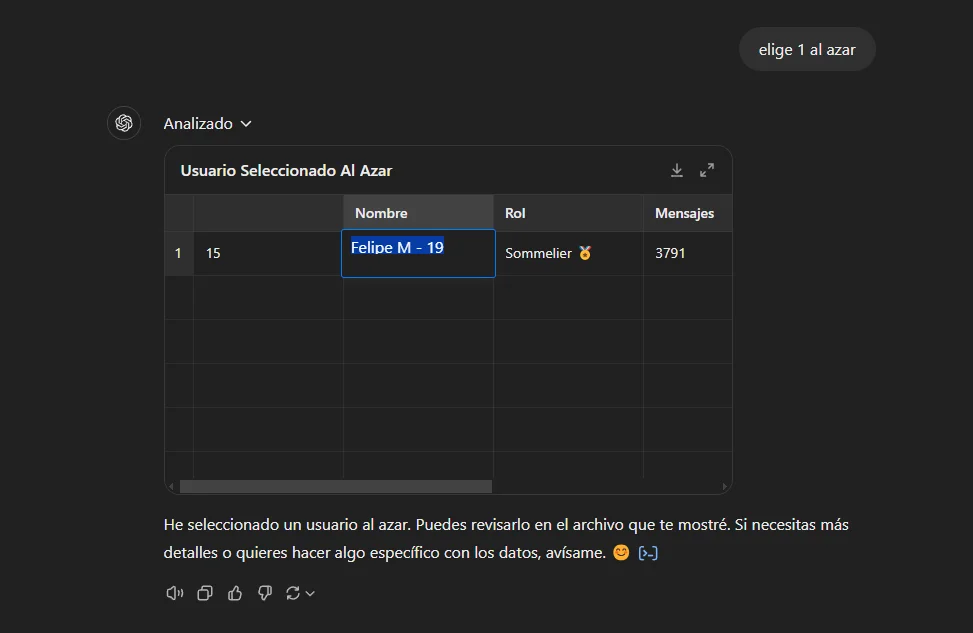
Task: Copy the response with the copy icon
Action: point(205,593)
